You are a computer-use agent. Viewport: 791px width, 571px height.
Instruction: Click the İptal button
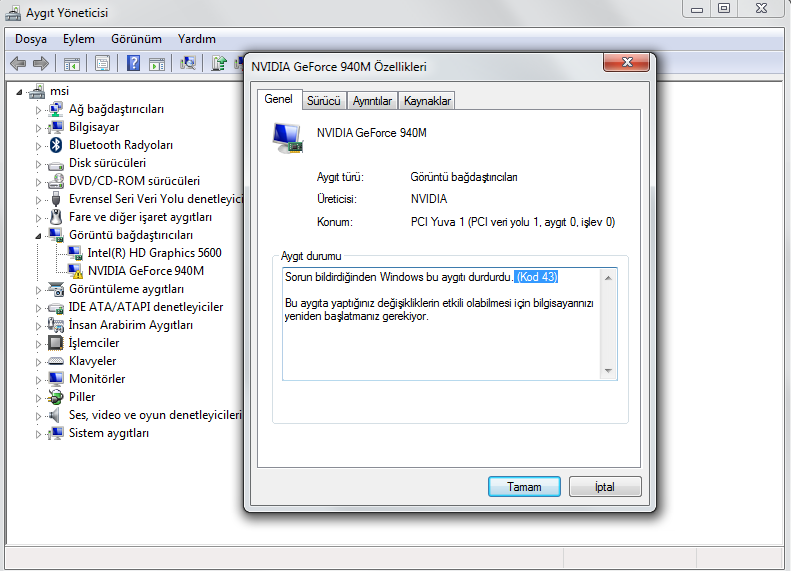tap(605, 487)
